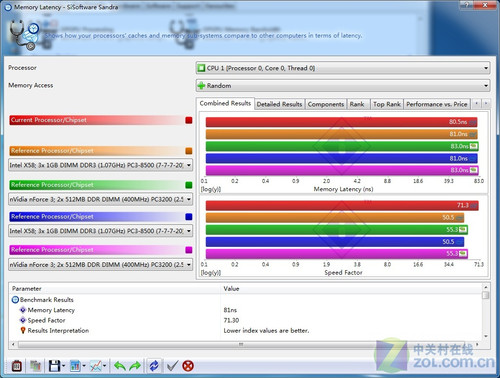Image resolution: width=500 pixels, height=378 pixels.
Task: Click the copy results icon in bottom toolbar
Action: click(35, 366)
